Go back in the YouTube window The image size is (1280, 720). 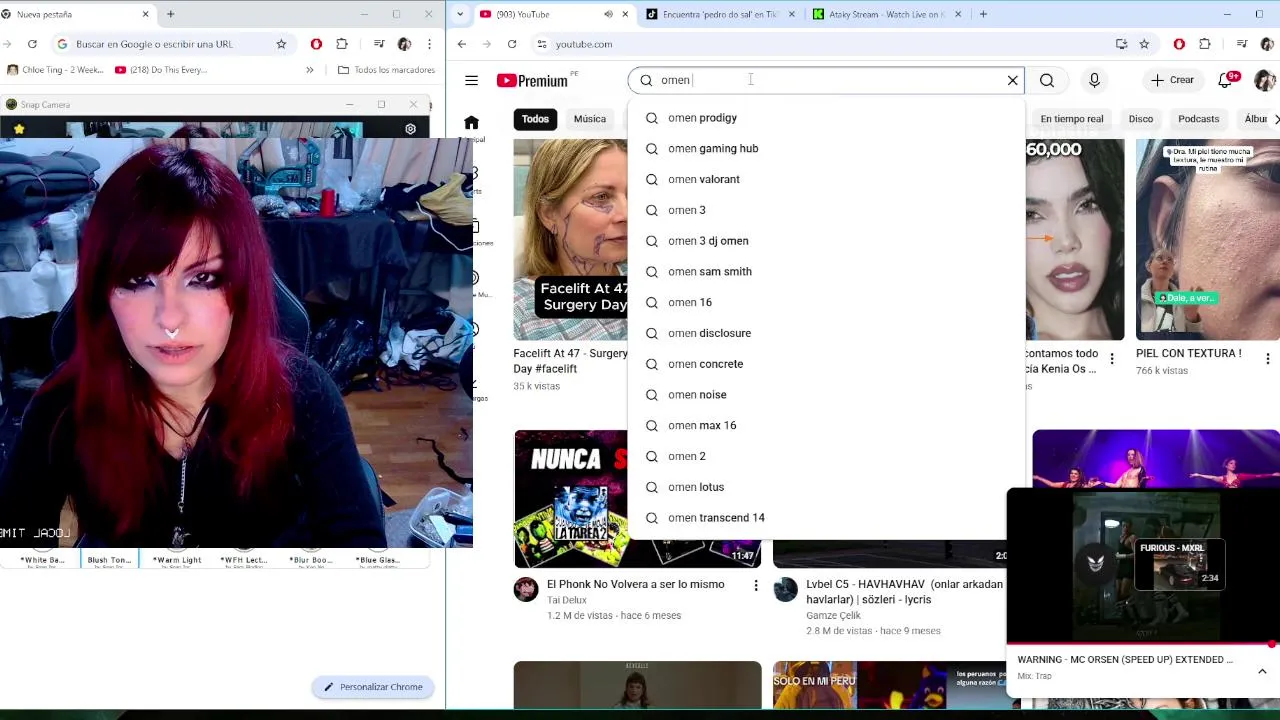click(x=462, y=44)
